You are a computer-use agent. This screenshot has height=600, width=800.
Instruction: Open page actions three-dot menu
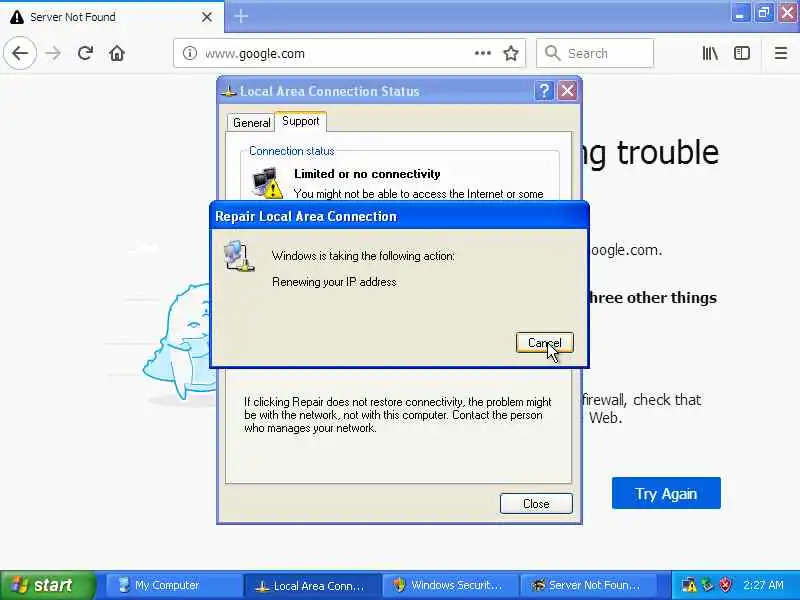coord(482,53)
